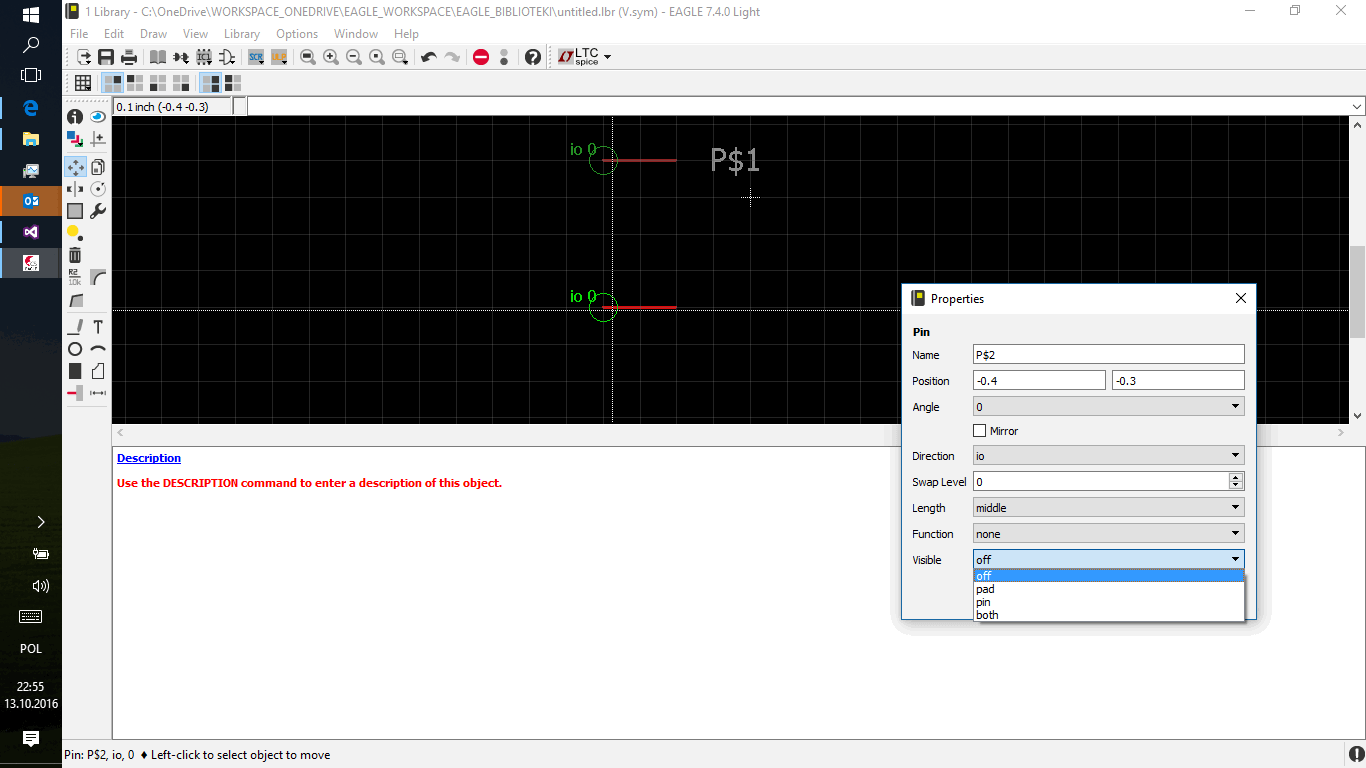Select the Mirror tool
The image size is (1366, 768).
coord(75,189)
